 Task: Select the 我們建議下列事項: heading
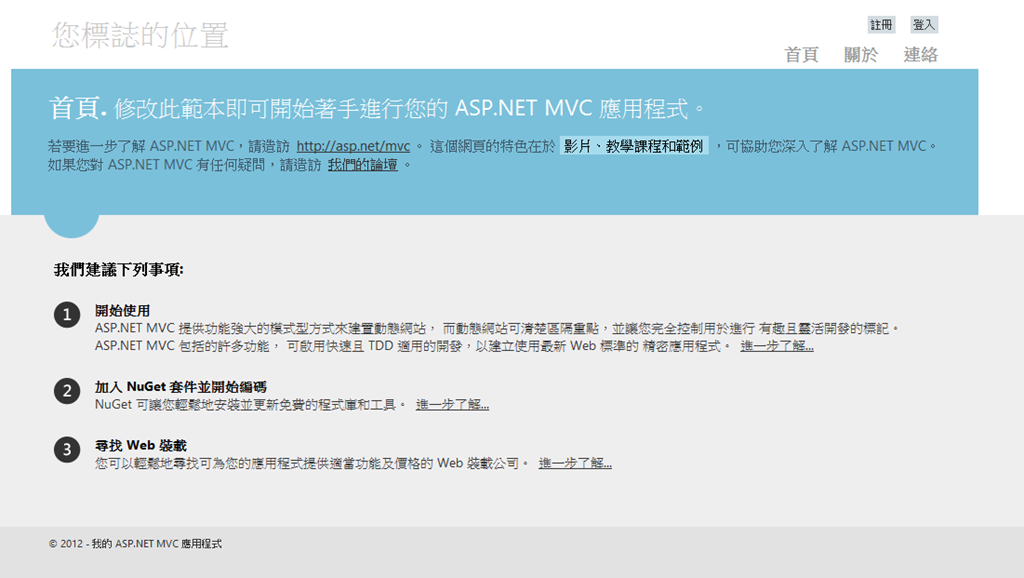pyautogui.click(x=119, y=270)
